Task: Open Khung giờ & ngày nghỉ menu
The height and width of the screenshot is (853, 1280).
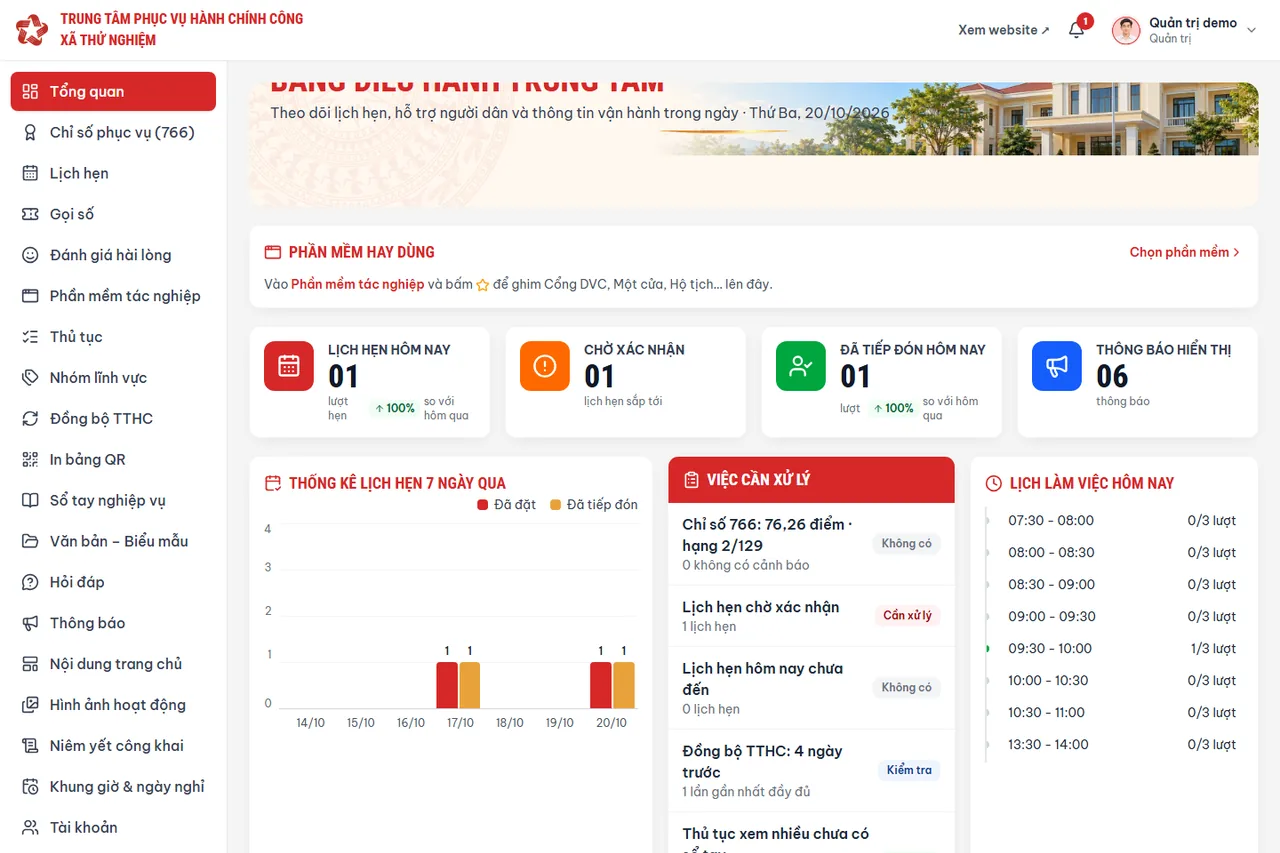Action: pyautogui.click(x=113, y=787)
